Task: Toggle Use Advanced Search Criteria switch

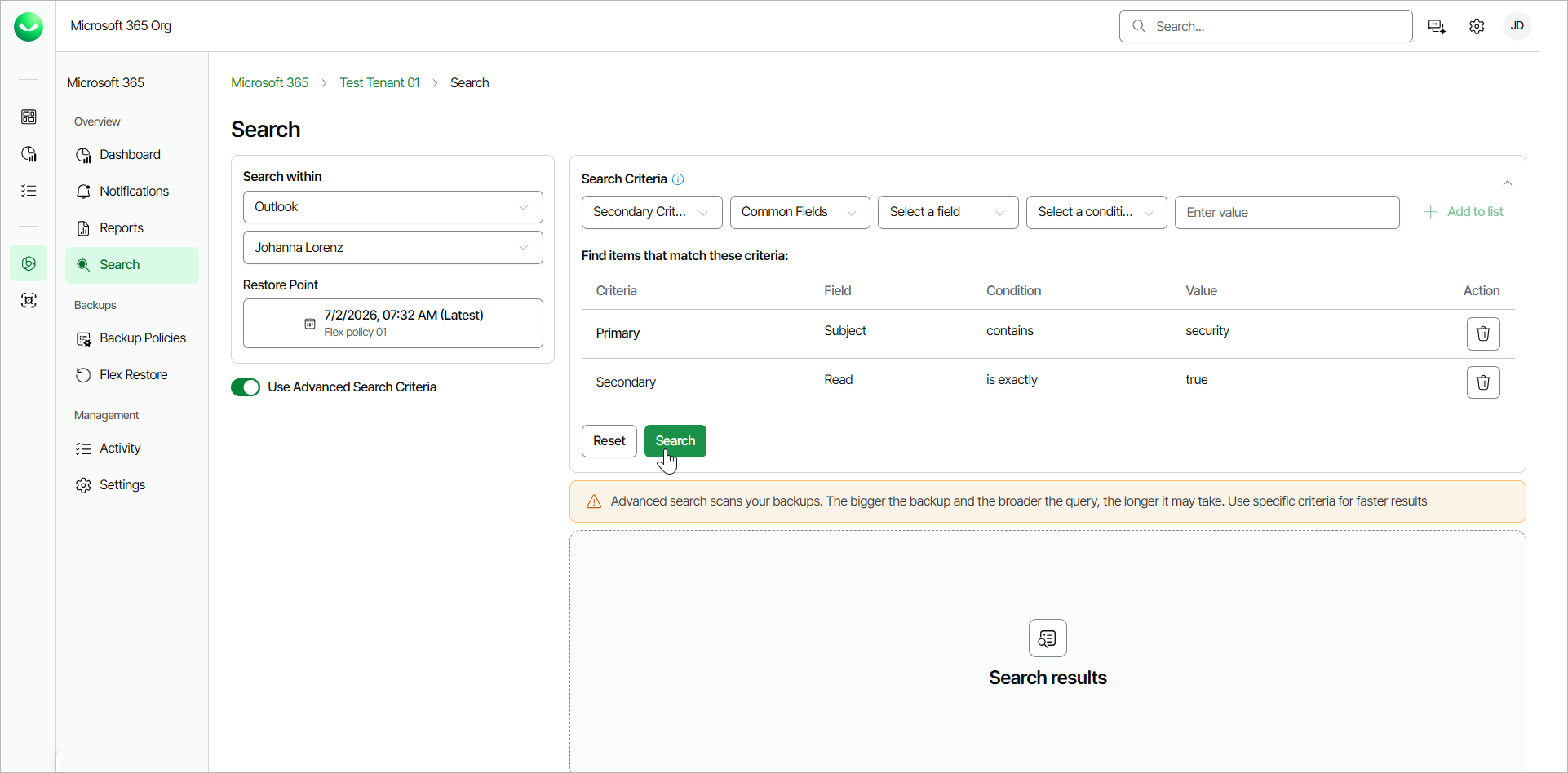Action: [246, 387]
